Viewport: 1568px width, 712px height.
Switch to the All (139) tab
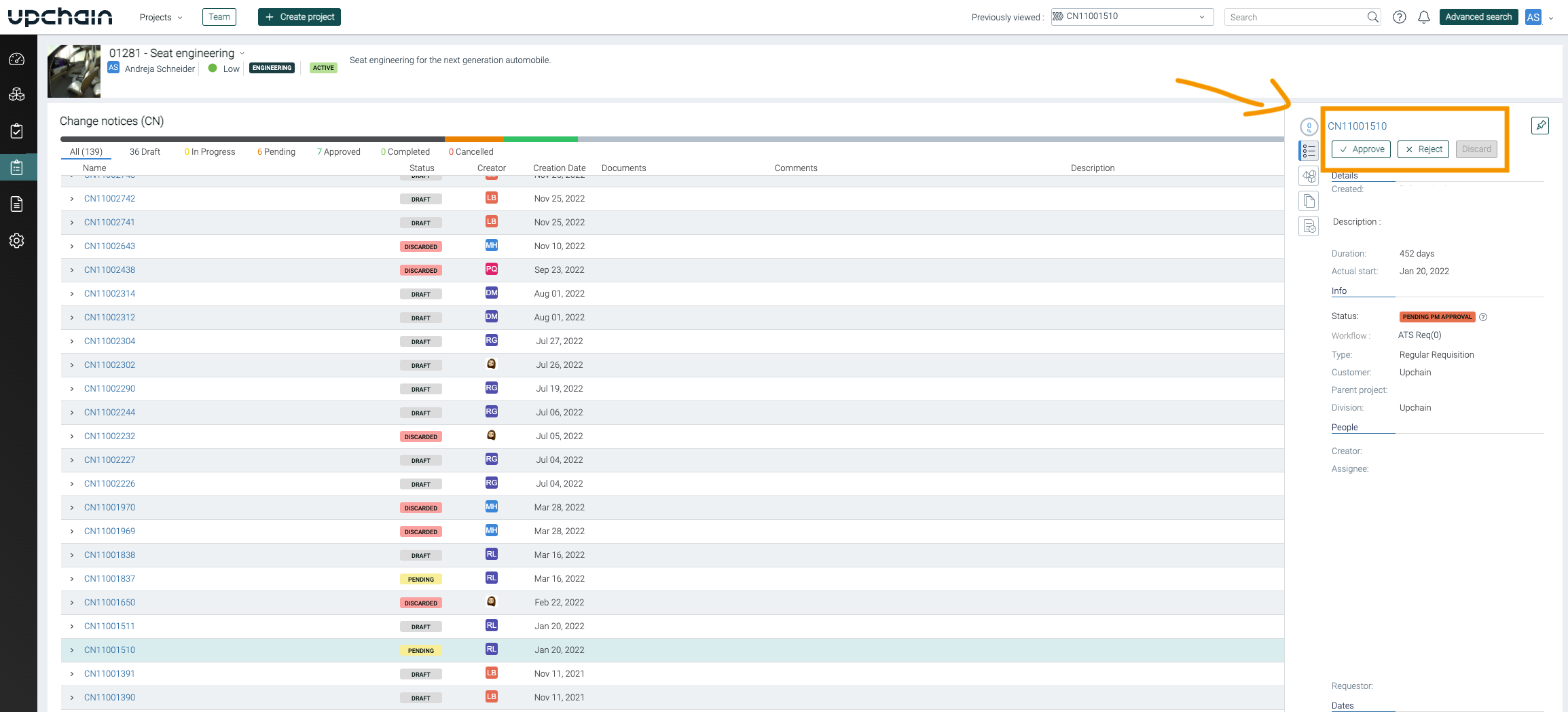86,152
